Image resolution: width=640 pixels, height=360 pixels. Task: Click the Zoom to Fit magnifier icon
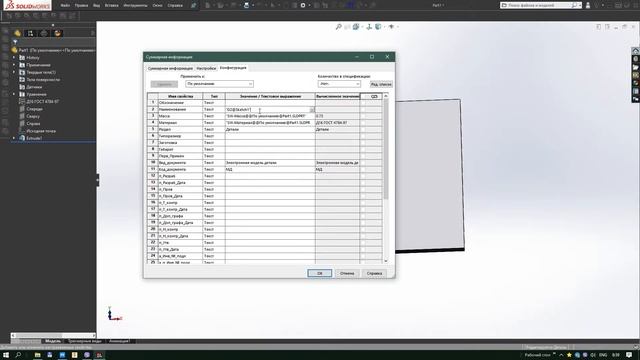coord(338,27)
